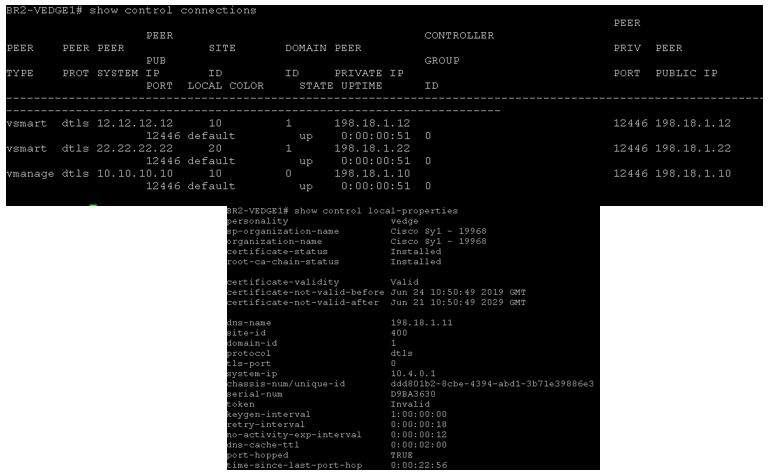
Task: Click the public IP 198.18.1.12
Action: coord(693,123)
